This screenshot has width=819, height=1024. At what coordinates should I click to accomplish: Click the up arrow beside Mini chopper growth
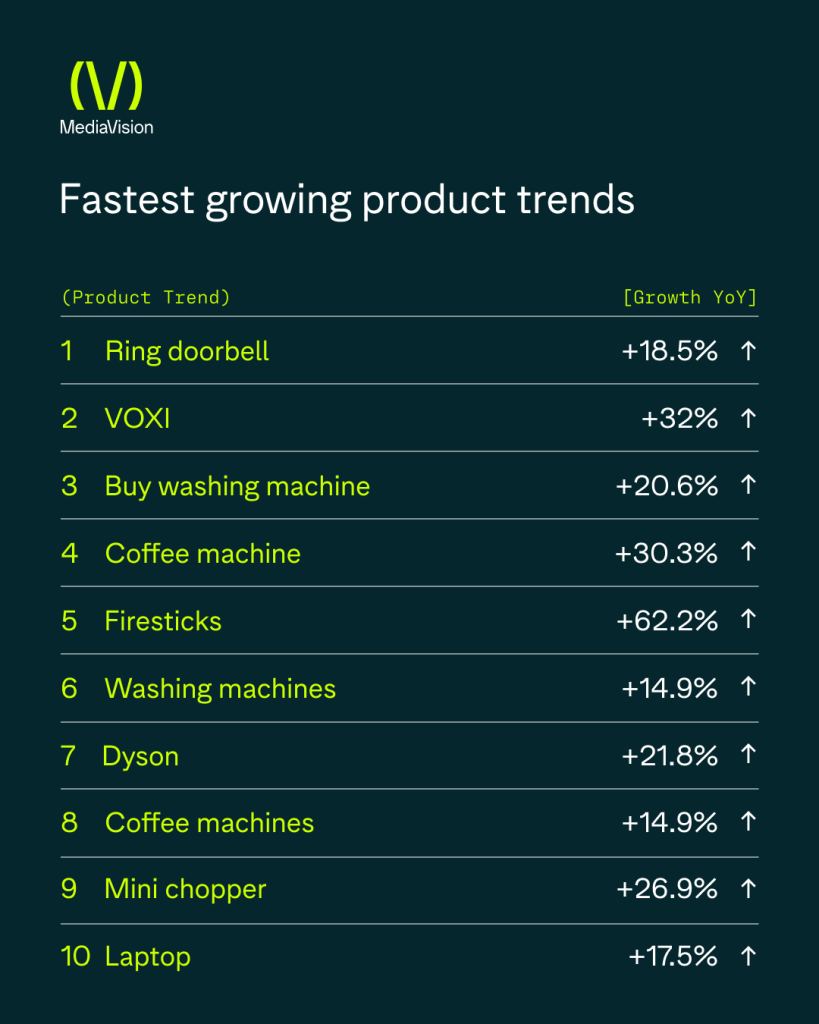pos(747,889)
